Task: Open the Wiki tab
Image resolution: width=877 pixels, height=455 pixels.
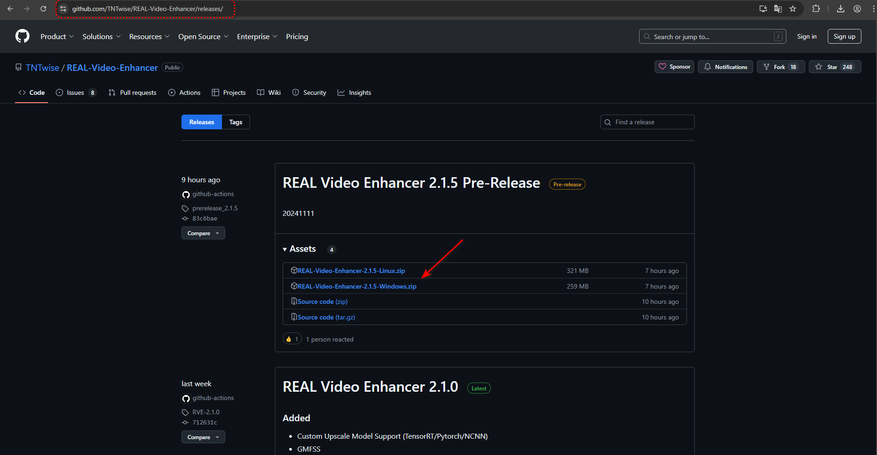Action: click(x=269, y=93)
